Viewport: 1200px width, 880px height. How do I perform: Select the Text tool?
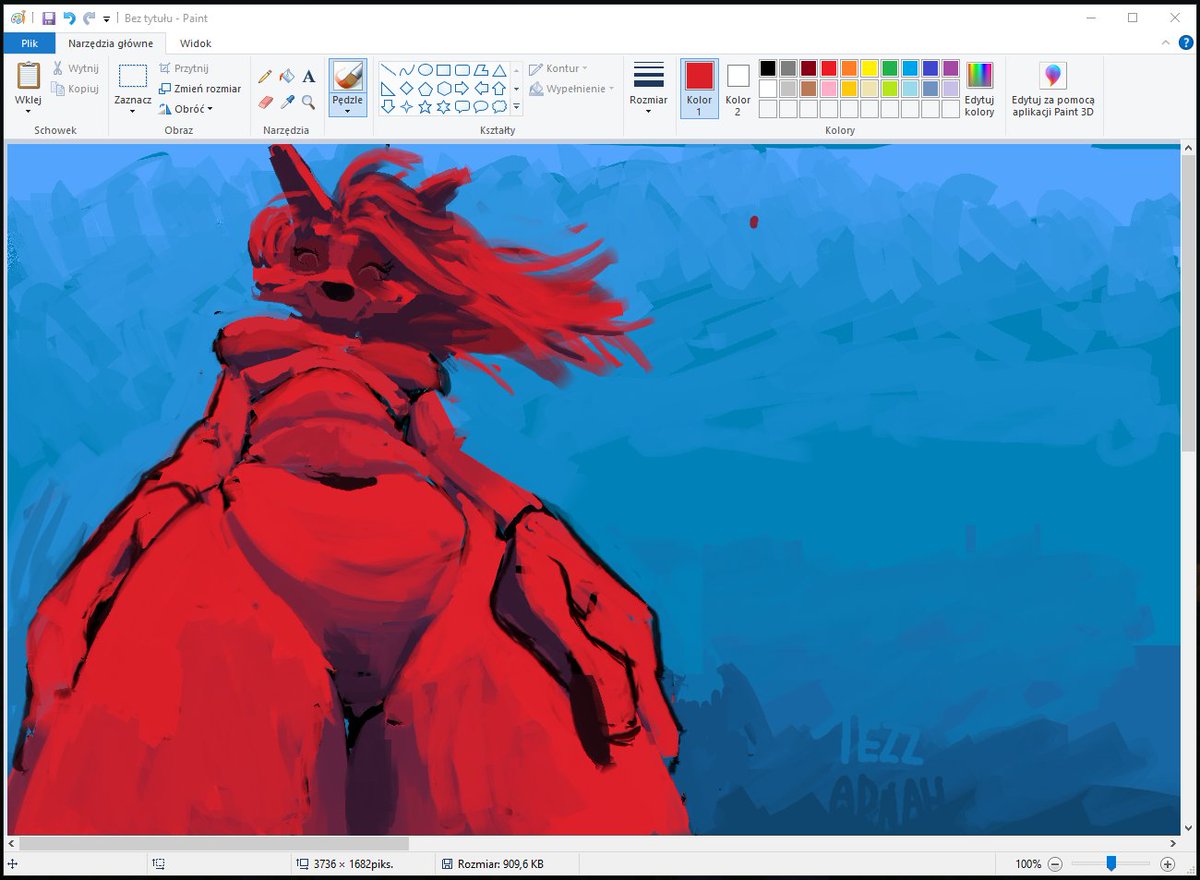pos(308,76)
